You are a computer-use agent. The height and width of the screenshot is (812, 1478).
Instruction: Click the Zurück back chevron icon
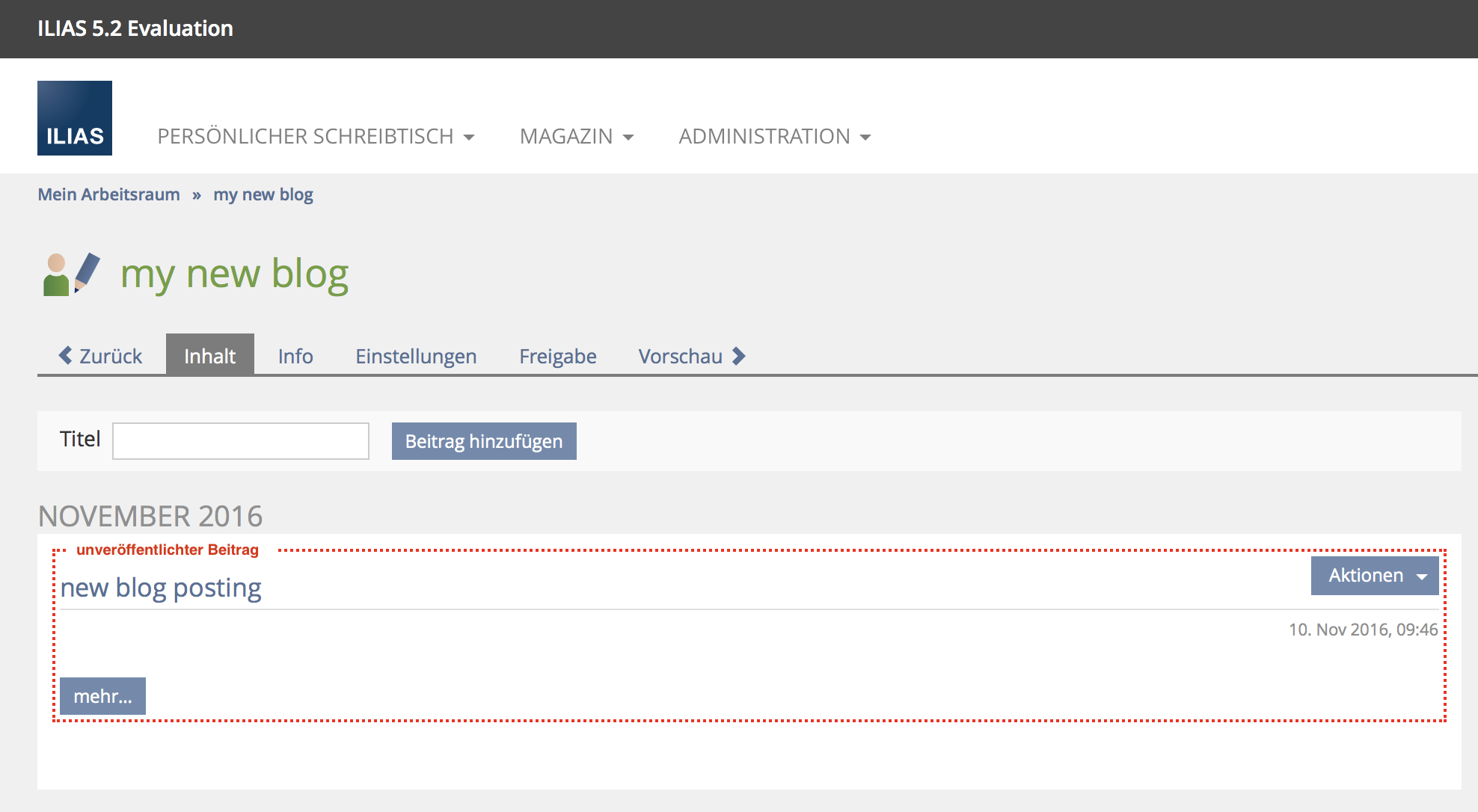(66, 355)
